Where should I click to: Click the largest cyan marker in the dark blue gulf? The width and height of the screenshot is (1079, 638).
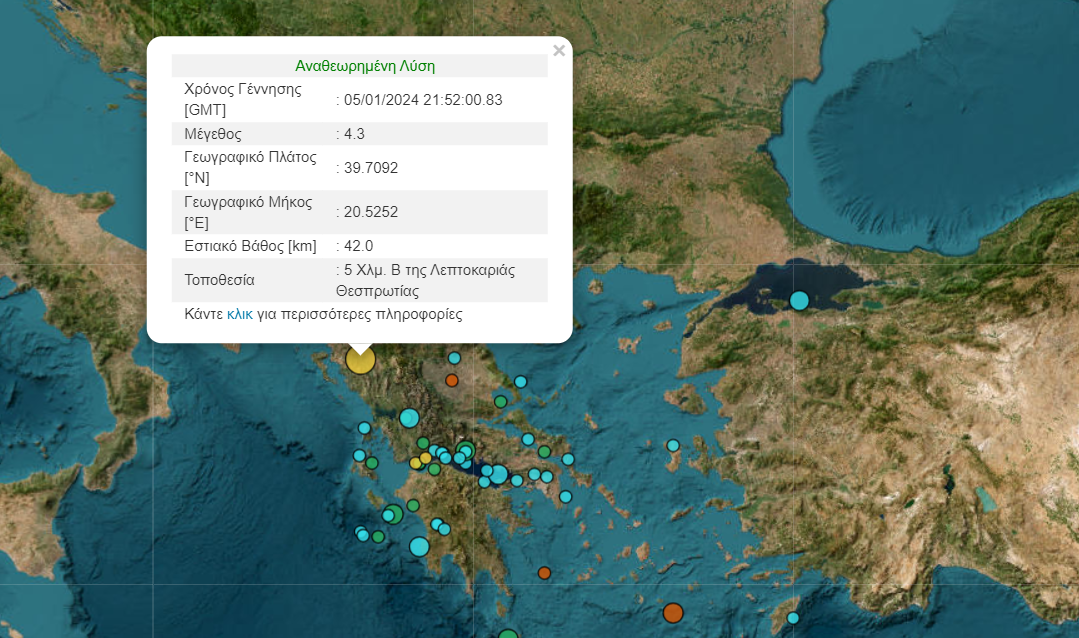click(498, 474)
